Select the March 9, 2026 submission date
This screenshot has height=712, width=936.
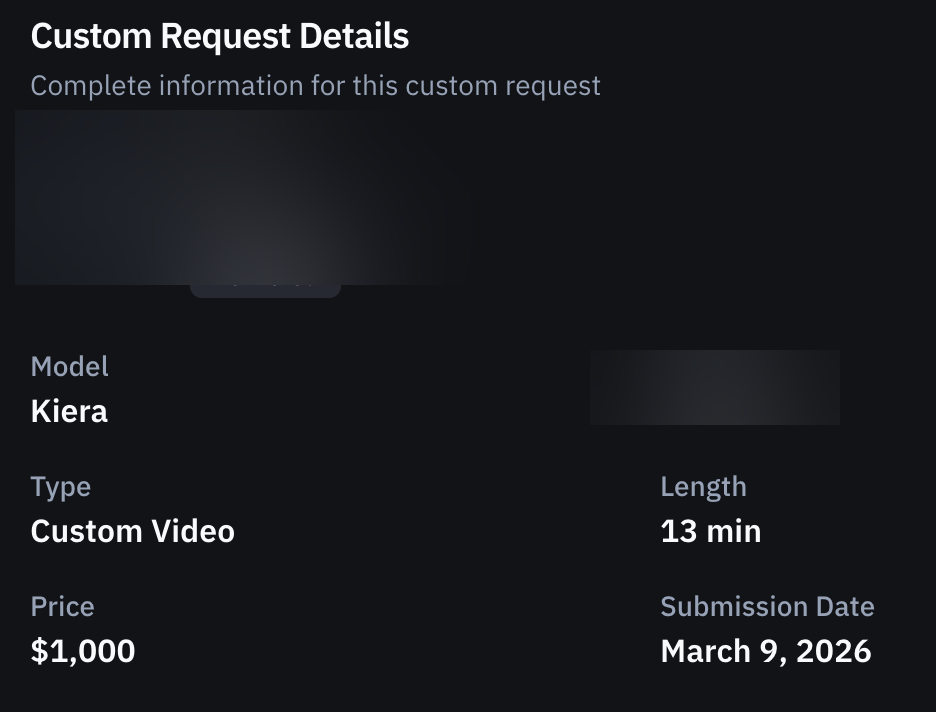pyautogui.click(x=765, y=651)
